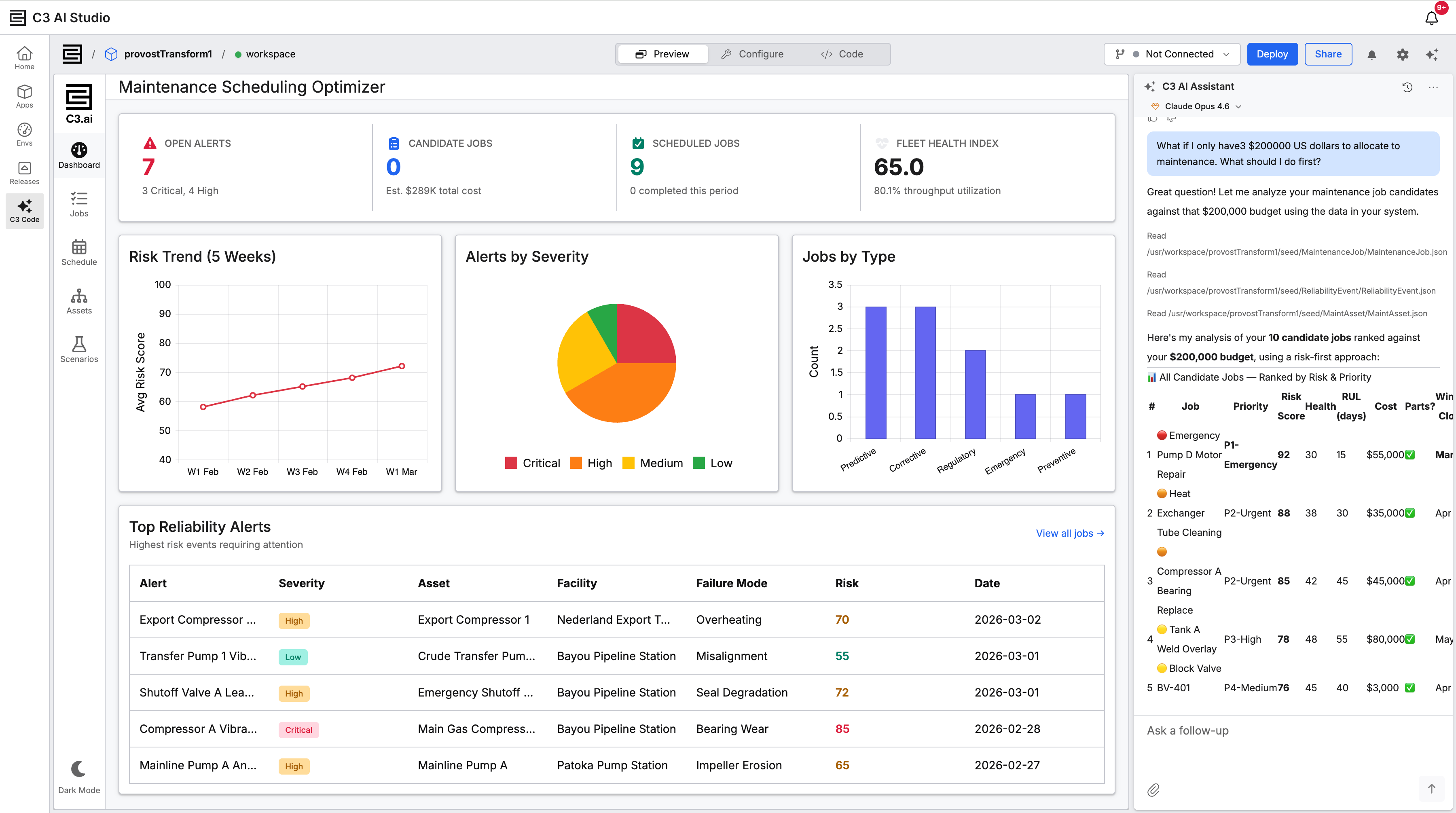Expand the Not Connected dropdown

pos(1172,54)
